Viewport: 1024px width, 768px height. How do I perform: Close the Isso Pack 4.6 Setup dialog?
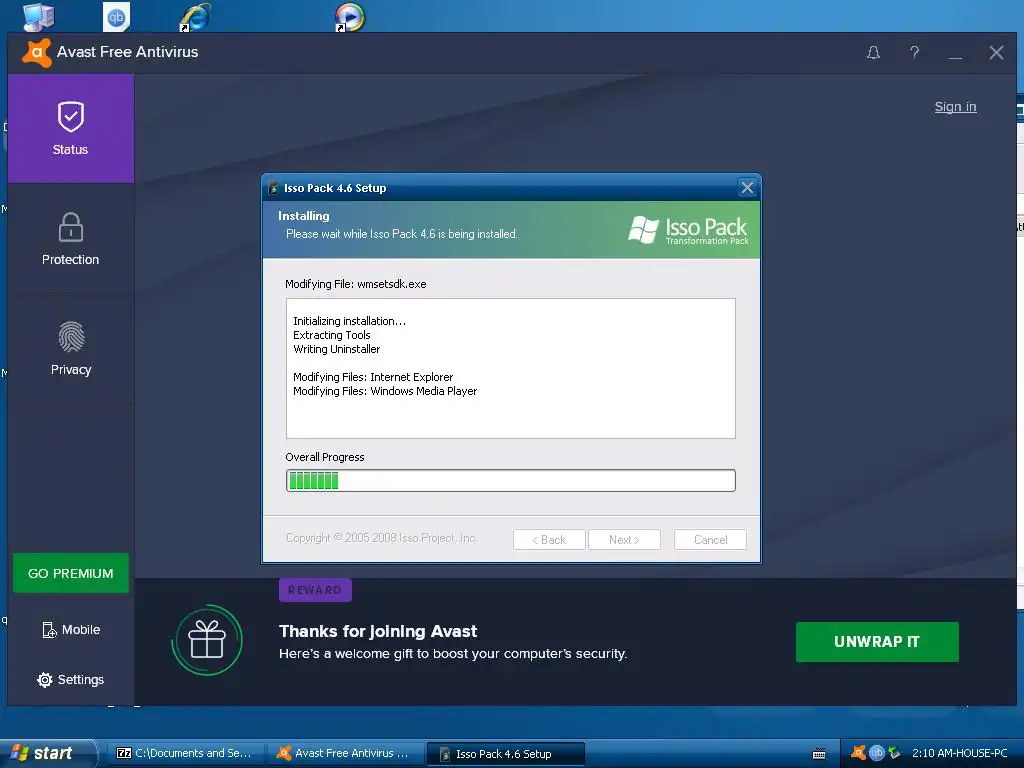tap(747, 188)
